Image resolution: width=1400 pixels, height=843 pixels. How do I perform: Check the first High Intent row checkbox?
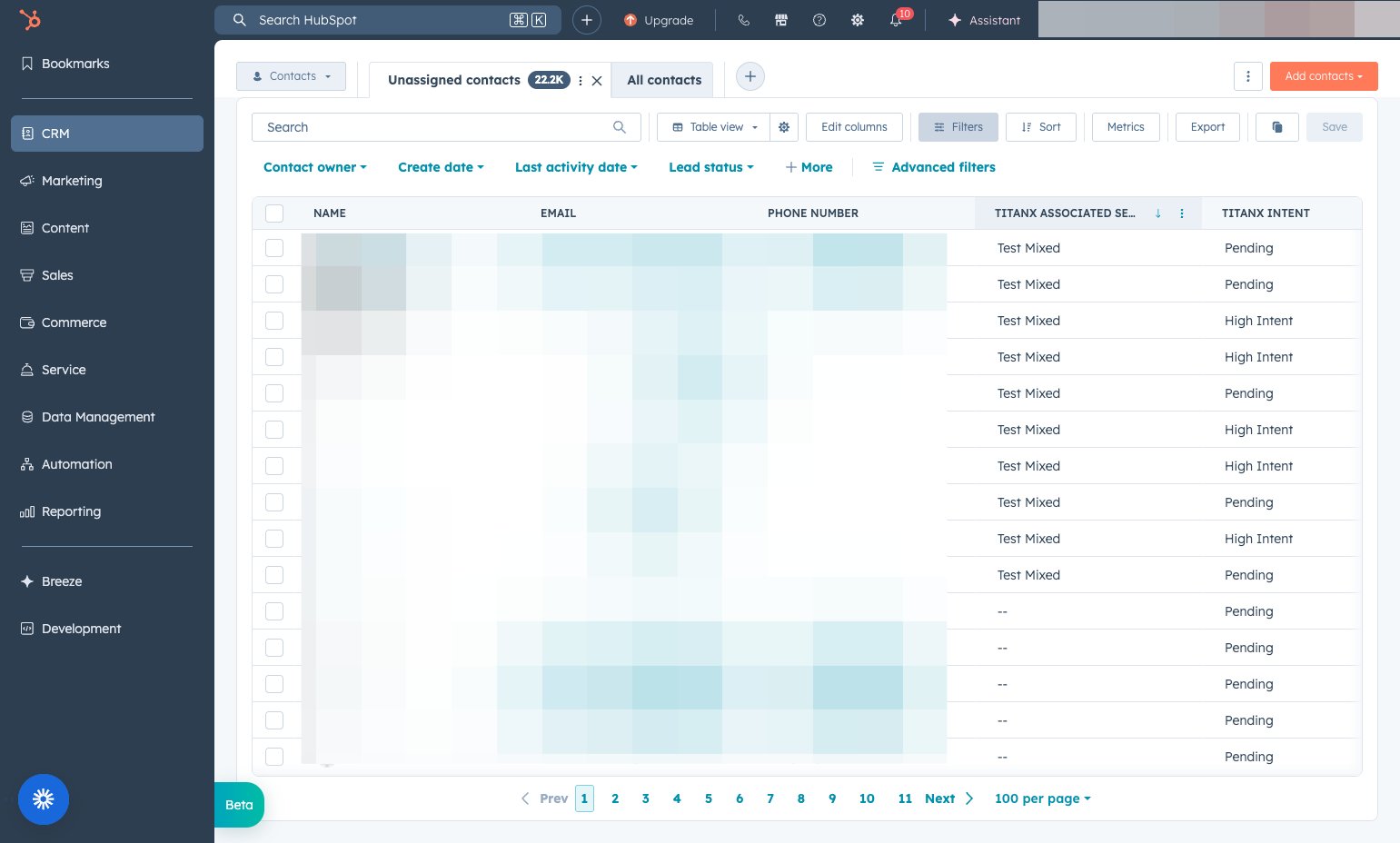[274, 321]
